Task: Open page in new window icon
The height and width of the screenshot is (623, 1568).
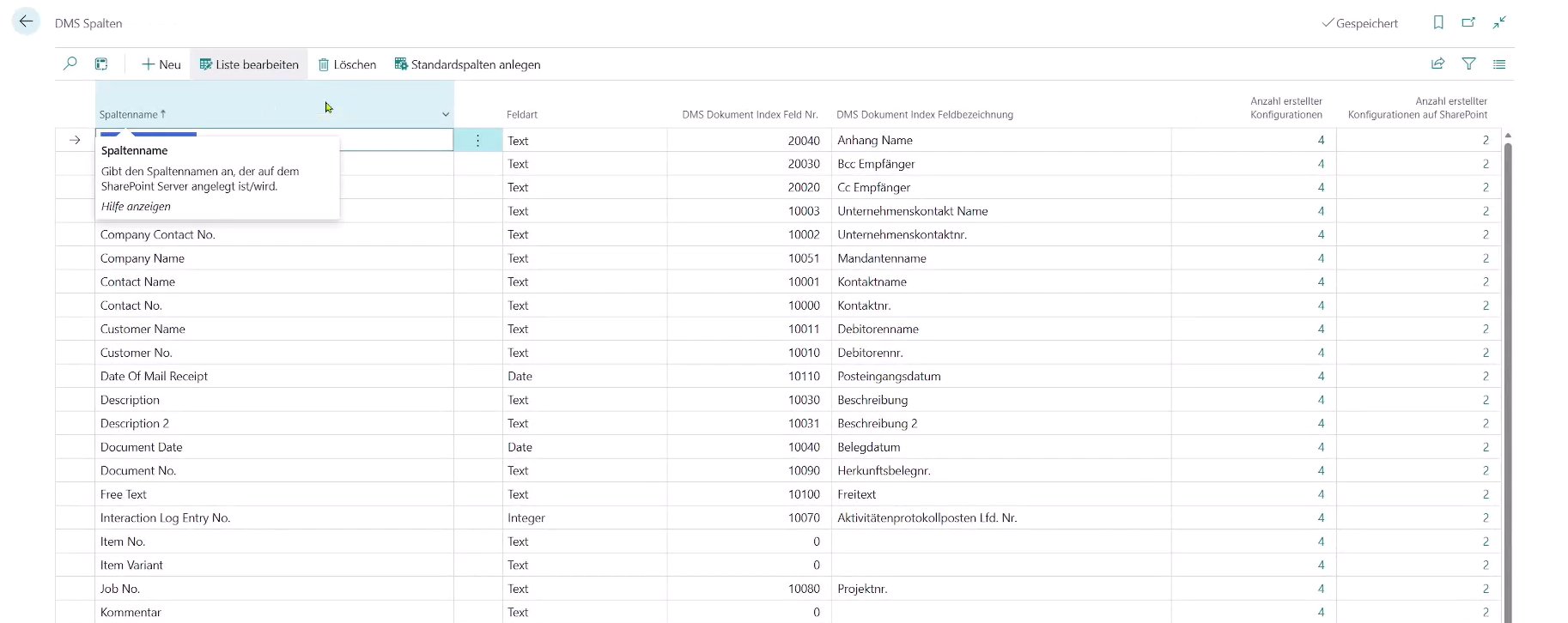Action: pyautogui.click(x=1468, y=23)
